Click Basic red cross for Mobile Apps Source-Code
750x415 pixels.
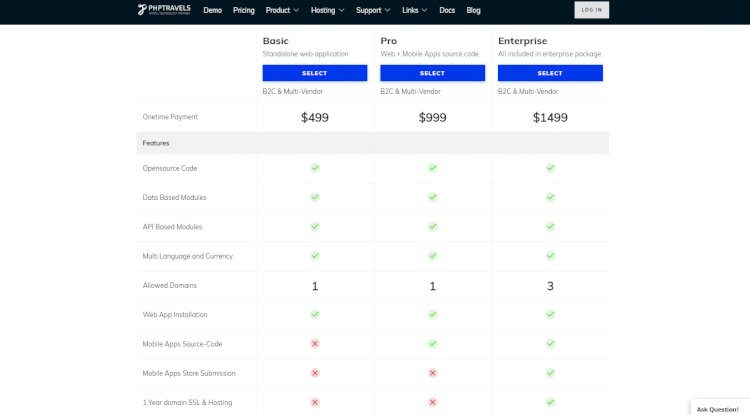point(315,344)
